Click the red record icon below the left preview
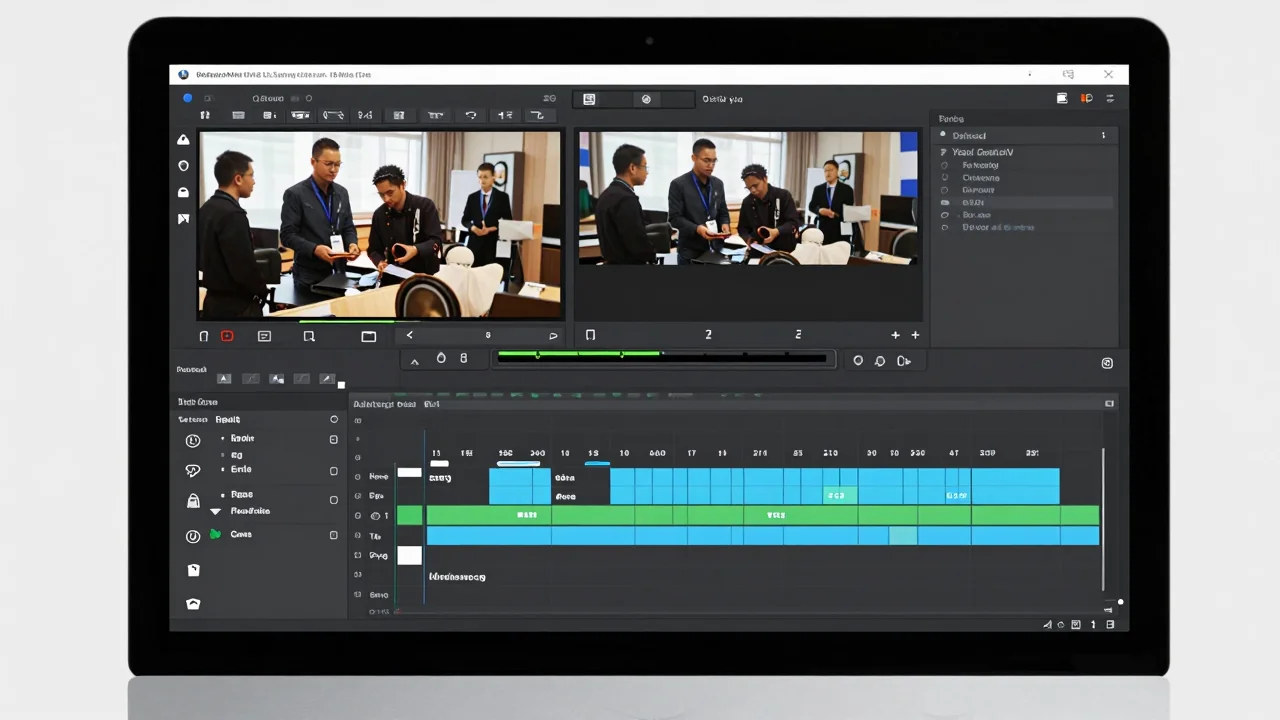The image size is (1280, 720). pos(227,336)
